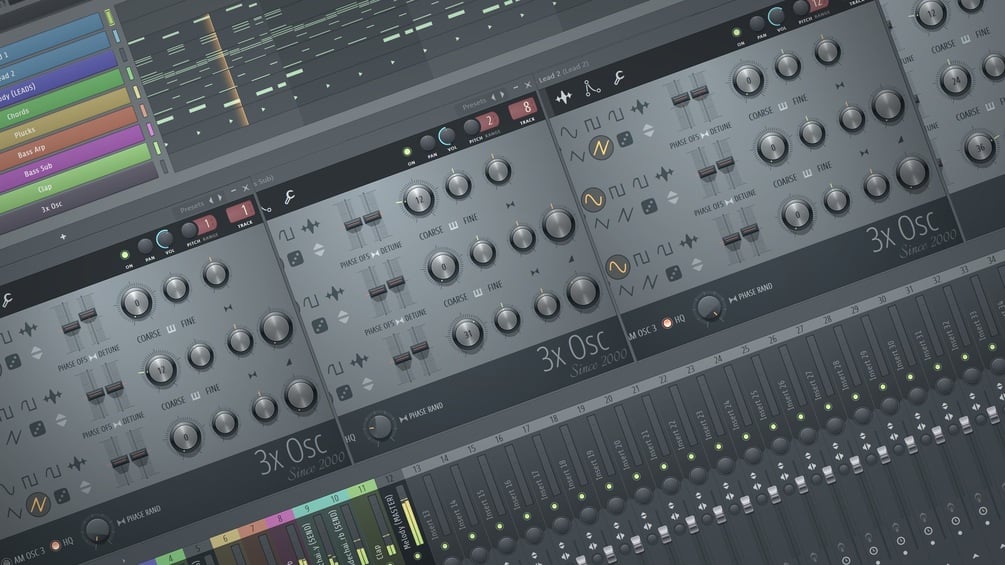Viewport: 1005px width, 565px height.
Task: Click up/down arrows on track 8 window middle oscillator
Action: tap(343, 316)
